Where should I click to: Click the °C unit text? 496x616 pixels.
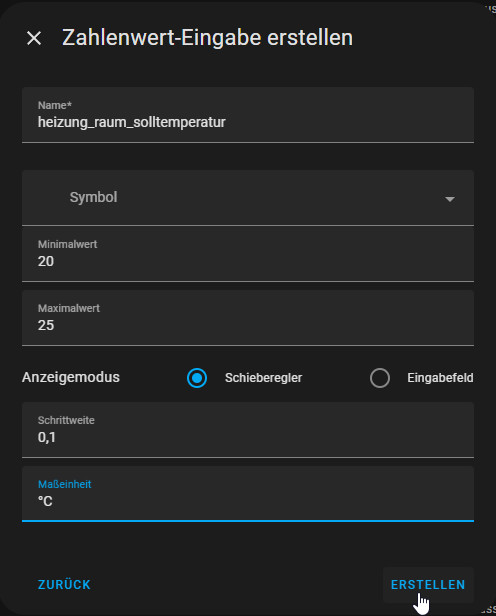(x=45, y=501)
